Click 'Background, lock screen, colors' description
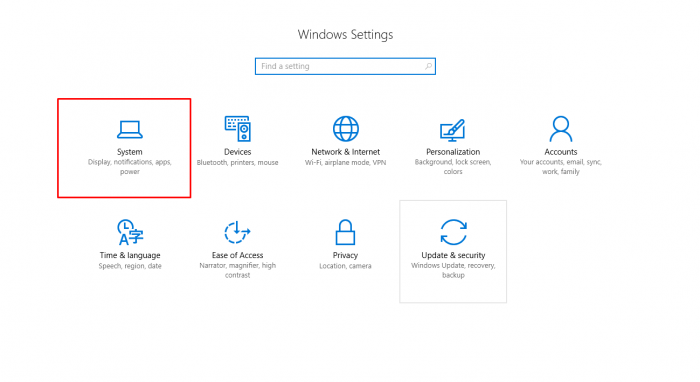The width and height of the screenshot is (700, 382). point(453,167)
